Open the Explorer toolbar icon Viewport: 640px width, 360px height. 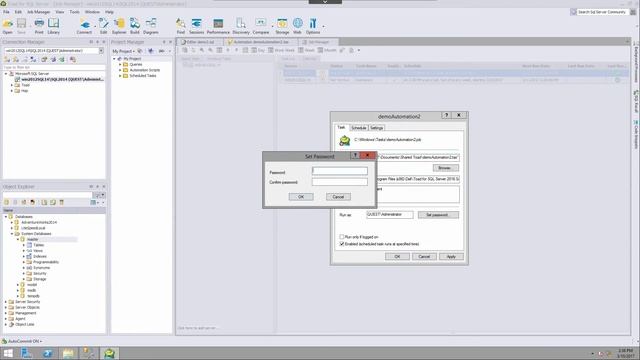(x=119, y=26)
